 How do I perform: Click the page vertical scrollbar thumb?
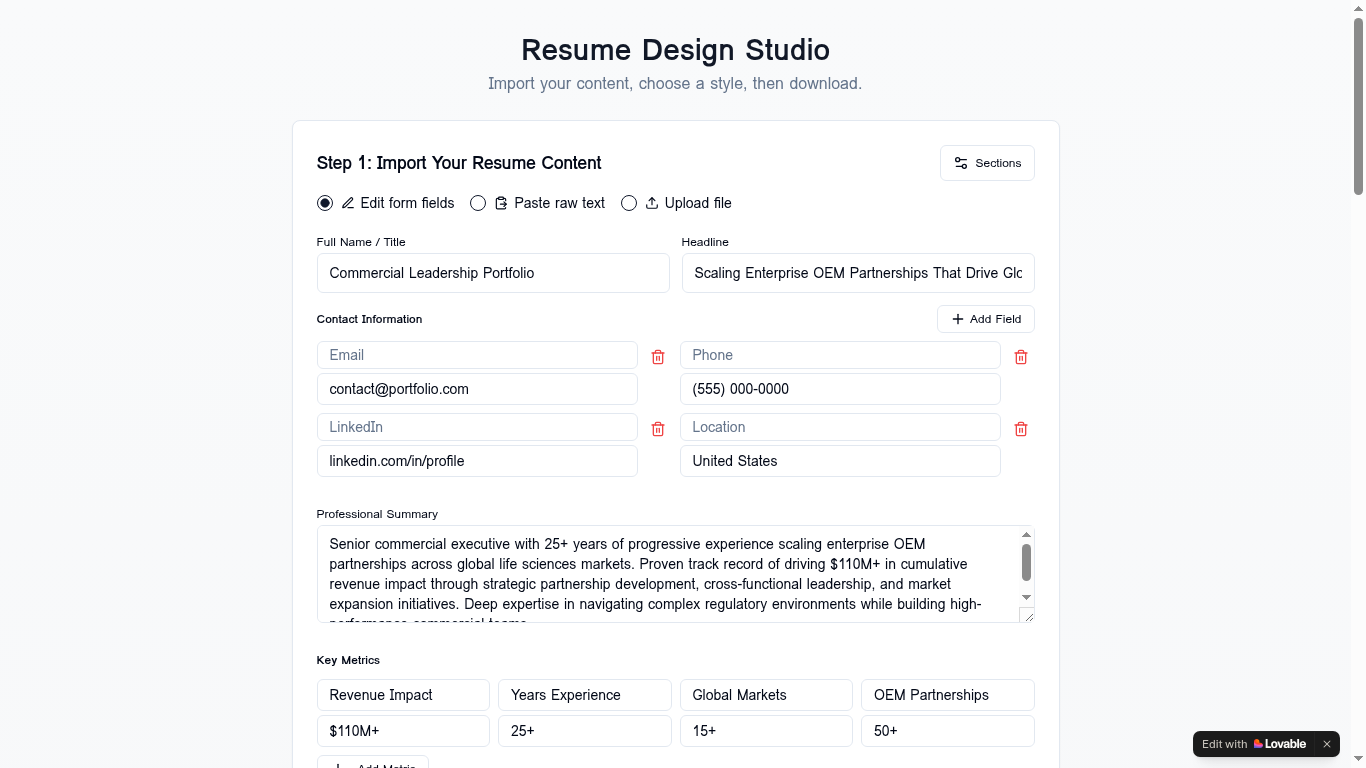[1358, 105]
